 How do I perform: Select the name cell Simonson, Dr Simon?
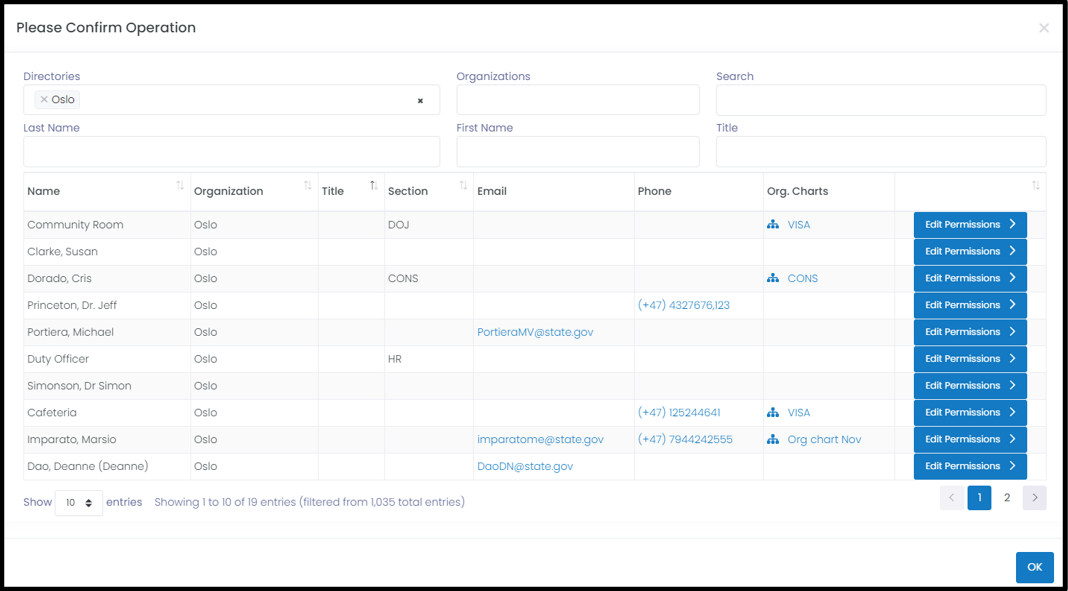[x=107, y=386]
